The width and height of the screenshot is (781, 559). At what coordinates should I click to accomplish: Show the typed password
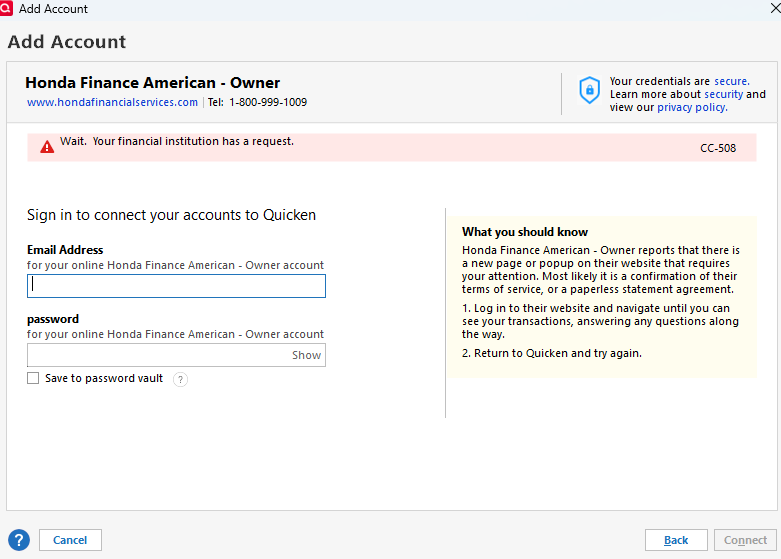[306, 355]
